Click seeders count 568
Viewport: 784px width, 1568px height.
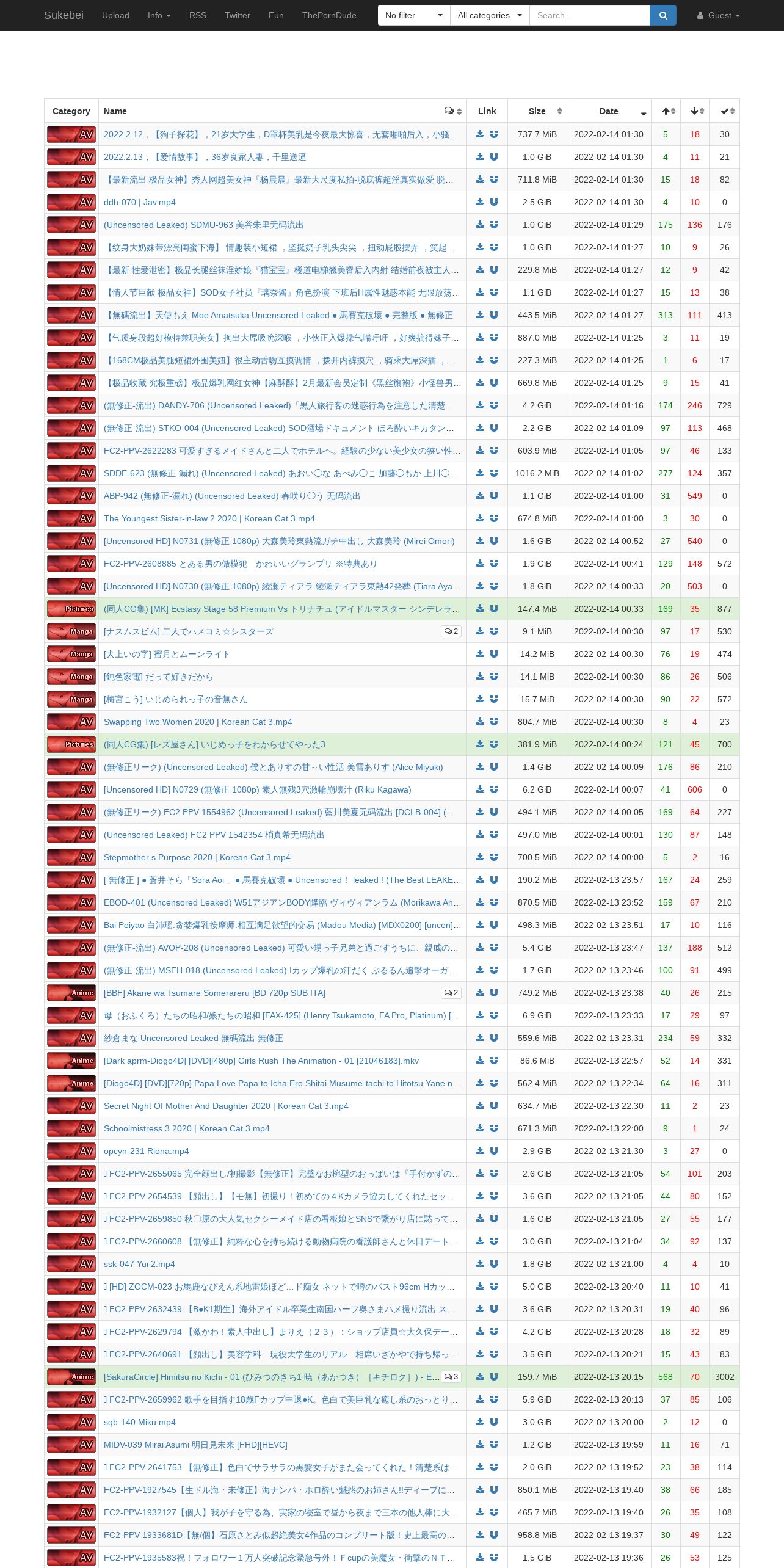tap(666, 1377)
